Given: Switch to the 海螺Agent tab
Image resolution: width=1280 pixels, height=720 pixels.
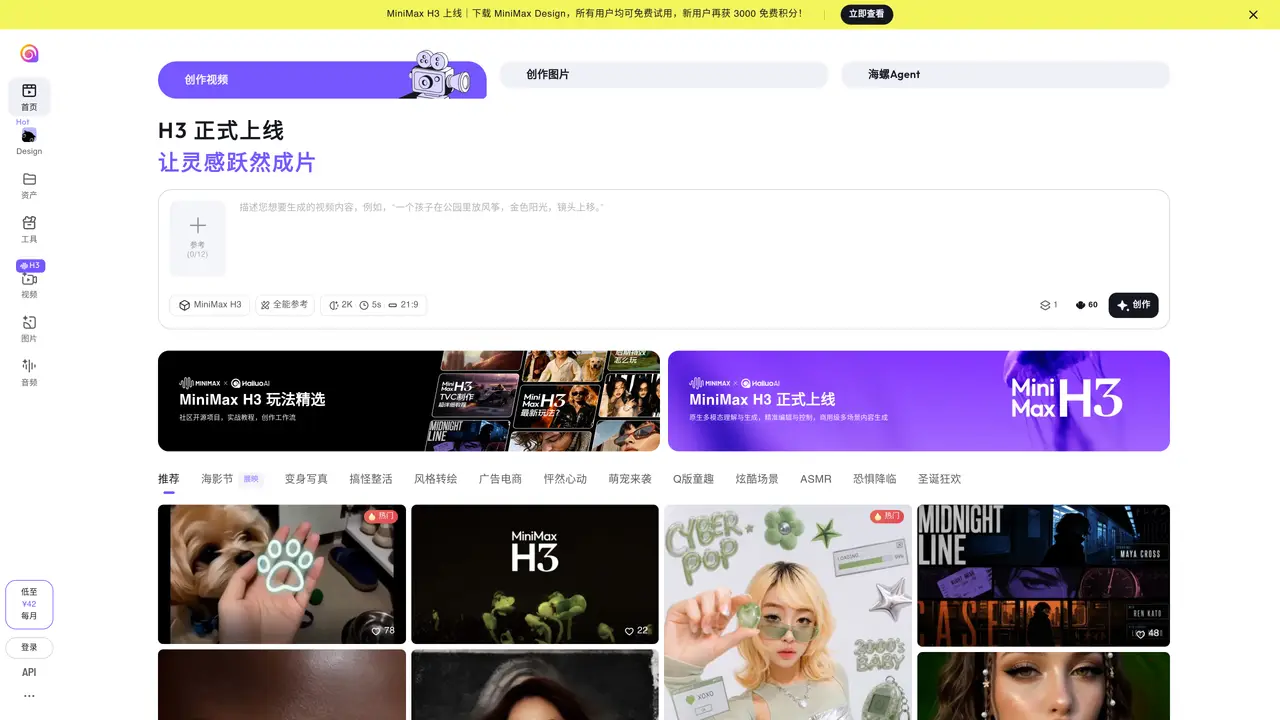Looking at the screenshot, I should click(x=1006, y=75).
